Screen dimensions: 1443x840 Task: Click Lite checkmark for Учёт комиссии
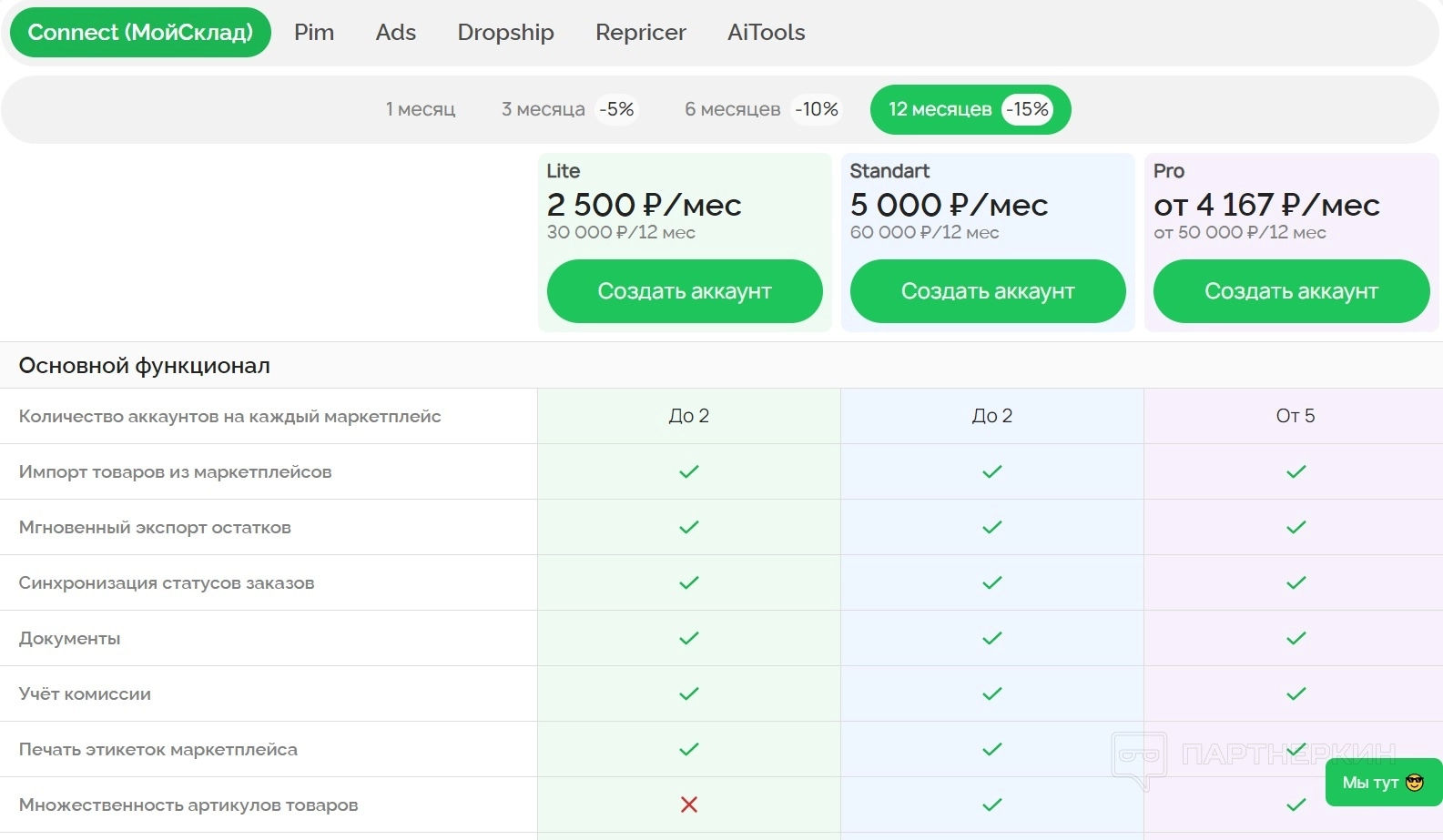[689, 693]
